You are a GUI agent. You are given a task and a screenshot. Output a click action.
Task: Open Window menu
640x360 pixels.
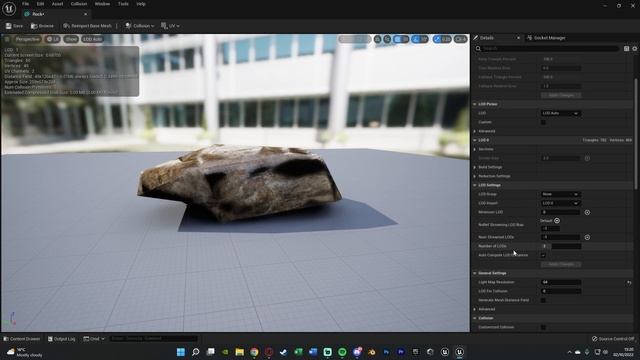(x=102, y=4)
